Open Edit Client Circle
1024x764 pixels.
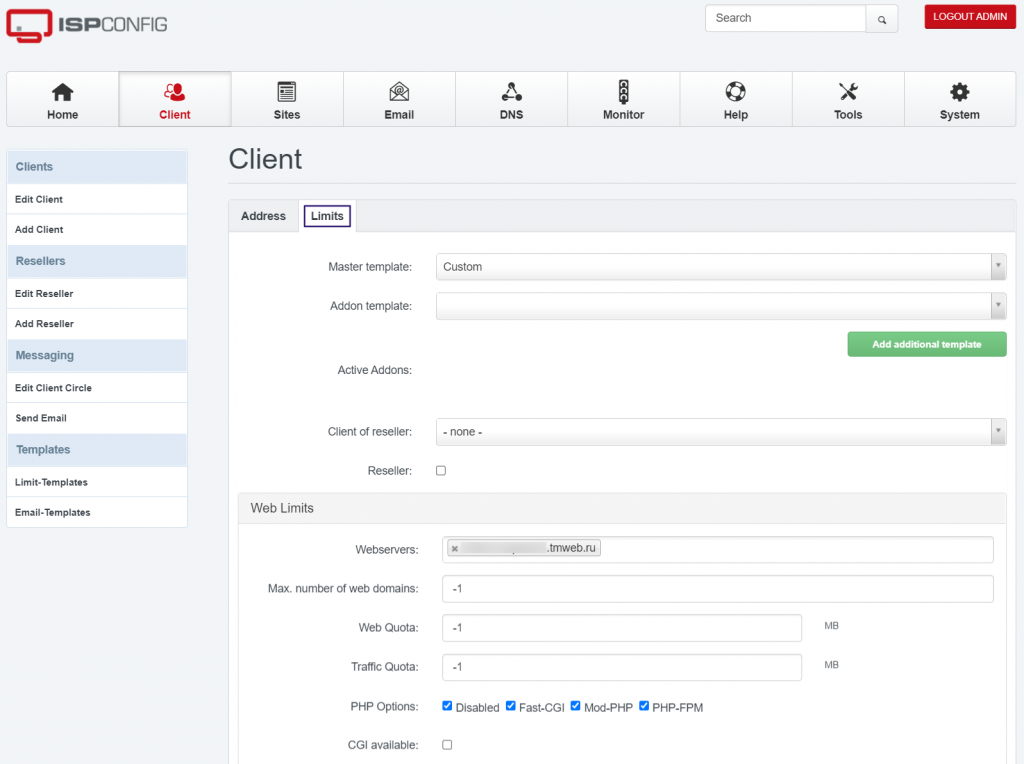point(97,388)
